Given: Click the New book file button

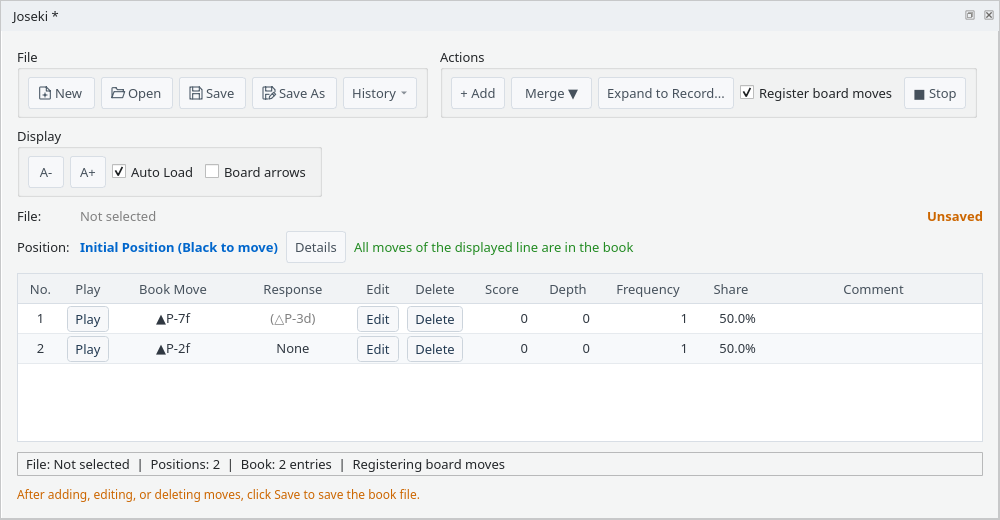Looking at the screenshot, I should coord(61,93).
